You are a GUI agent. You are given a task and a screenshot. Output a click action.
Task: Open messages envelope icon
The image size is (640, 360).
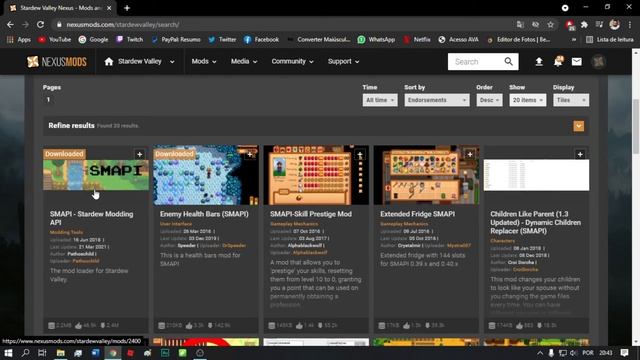pos(576,62)
